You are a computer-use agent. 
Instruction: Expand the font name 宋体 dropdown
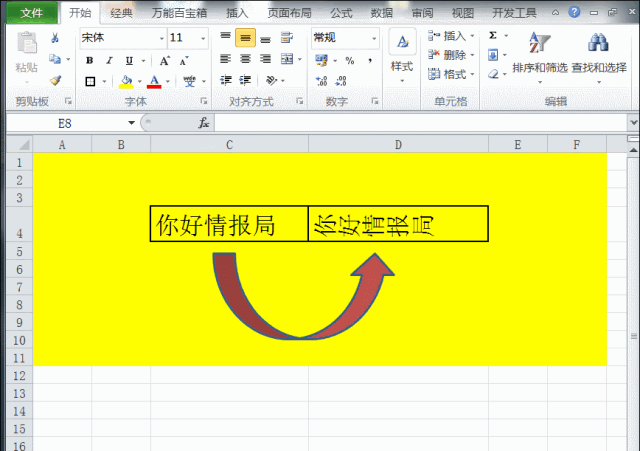(162, 37)
